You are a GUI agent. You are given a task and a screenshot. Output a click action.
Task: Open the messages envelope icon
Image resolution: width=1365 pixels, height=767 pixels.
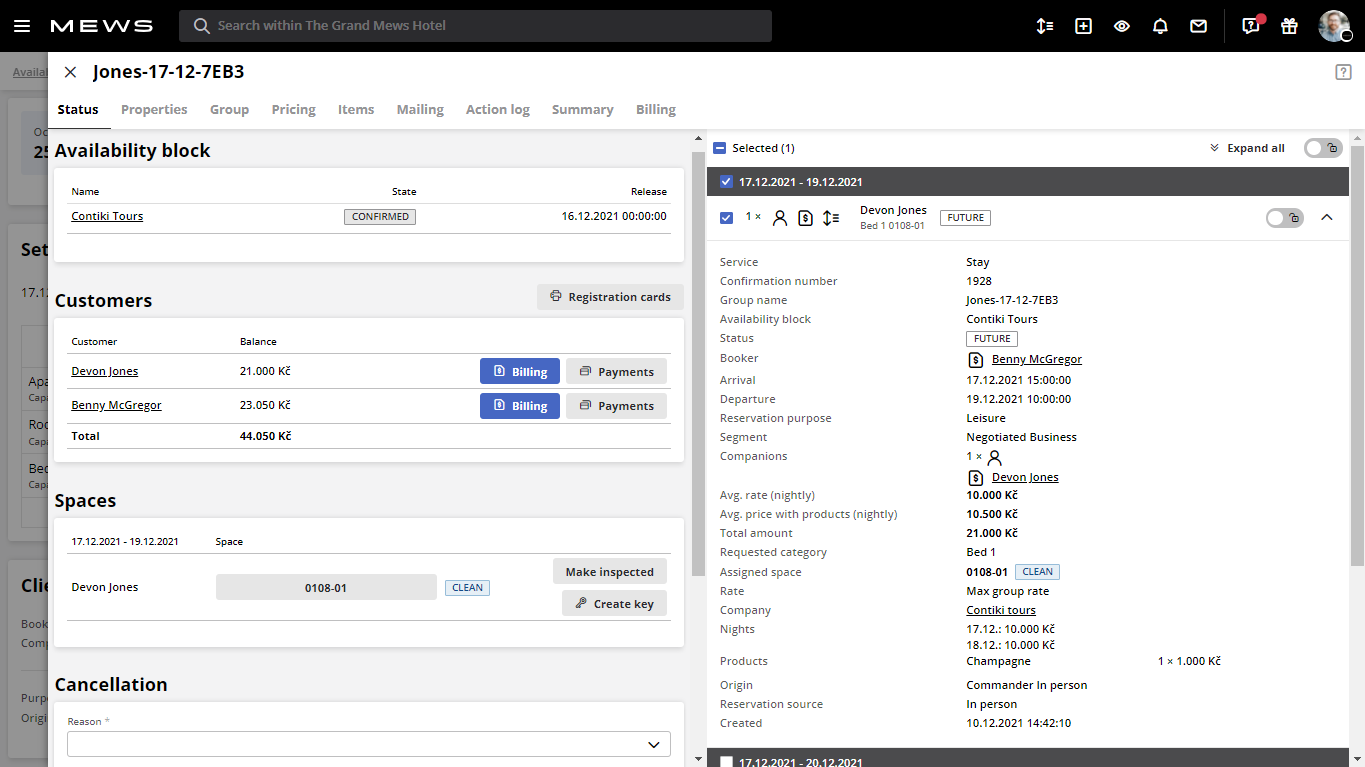[1198, 26]
